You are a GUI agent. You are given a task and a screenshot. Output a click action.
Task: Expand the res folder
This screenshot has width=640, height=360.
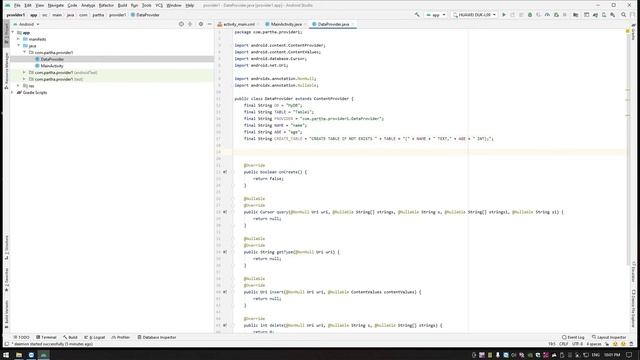click(19, 86)
